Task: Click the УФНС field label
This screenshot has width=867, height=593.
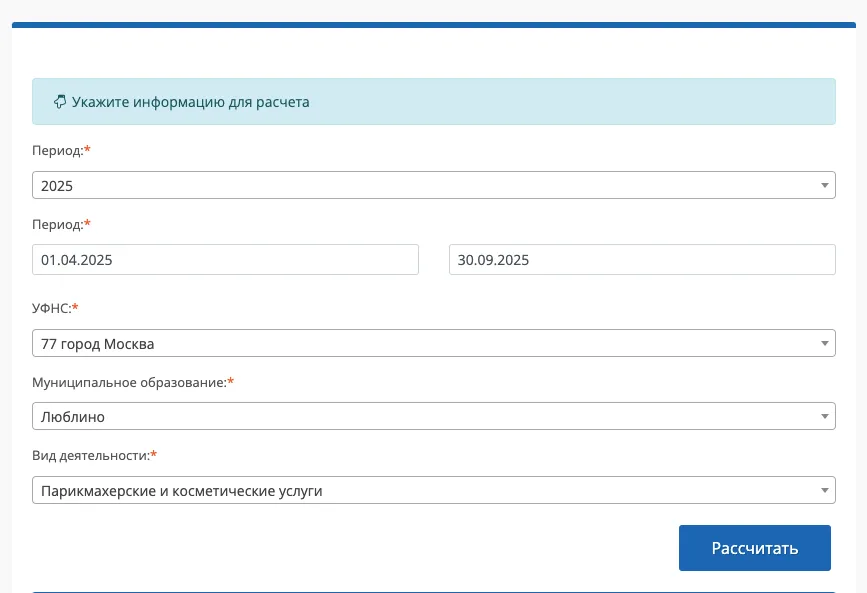Action: pos(51,308)
